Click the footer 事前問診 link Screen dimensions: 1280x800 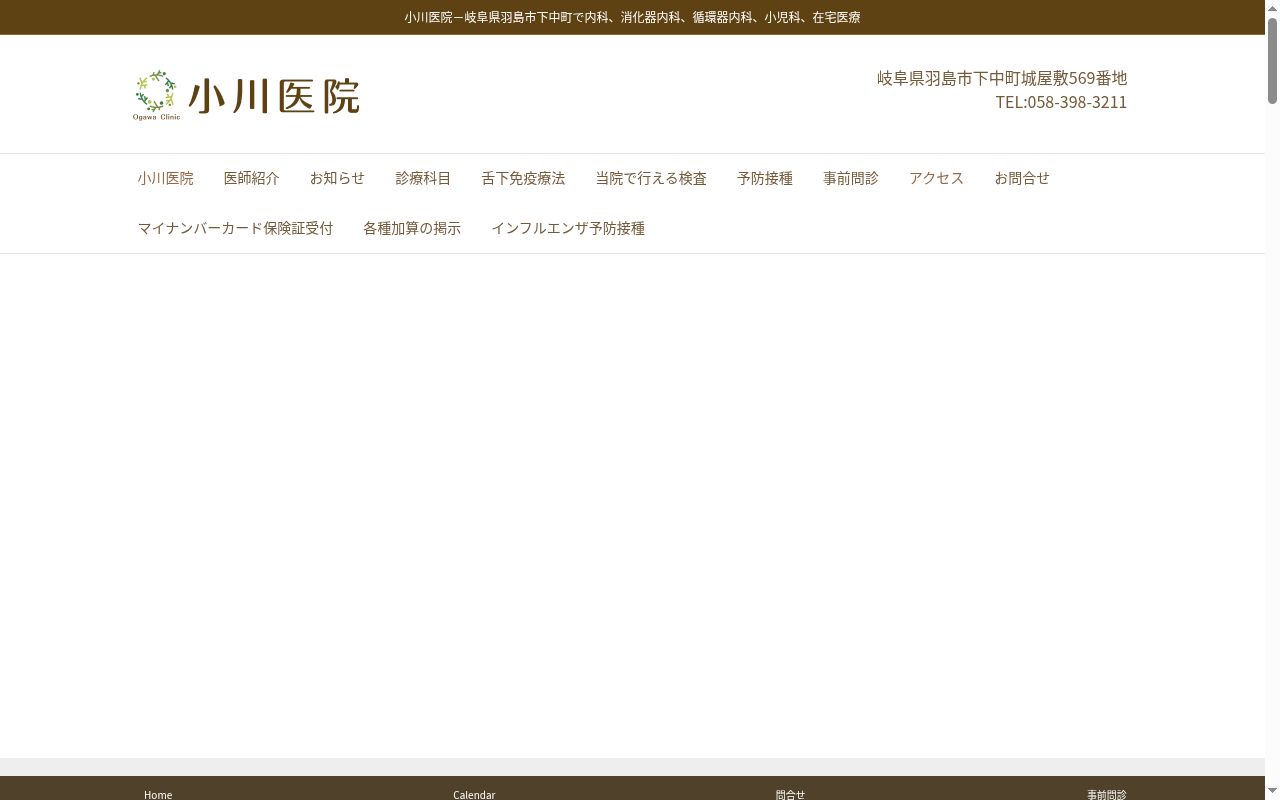pos(1107,794)
